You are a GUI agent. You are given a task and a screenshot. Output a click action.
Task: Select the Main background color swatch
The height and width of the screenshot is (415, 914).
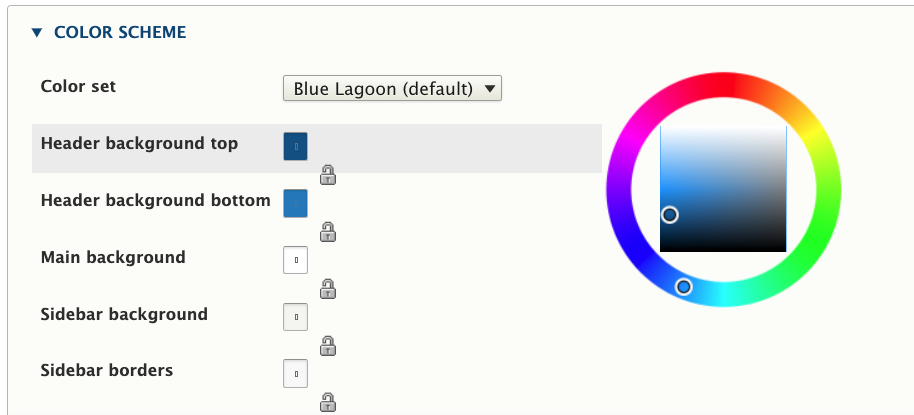(x=296, y=261)
